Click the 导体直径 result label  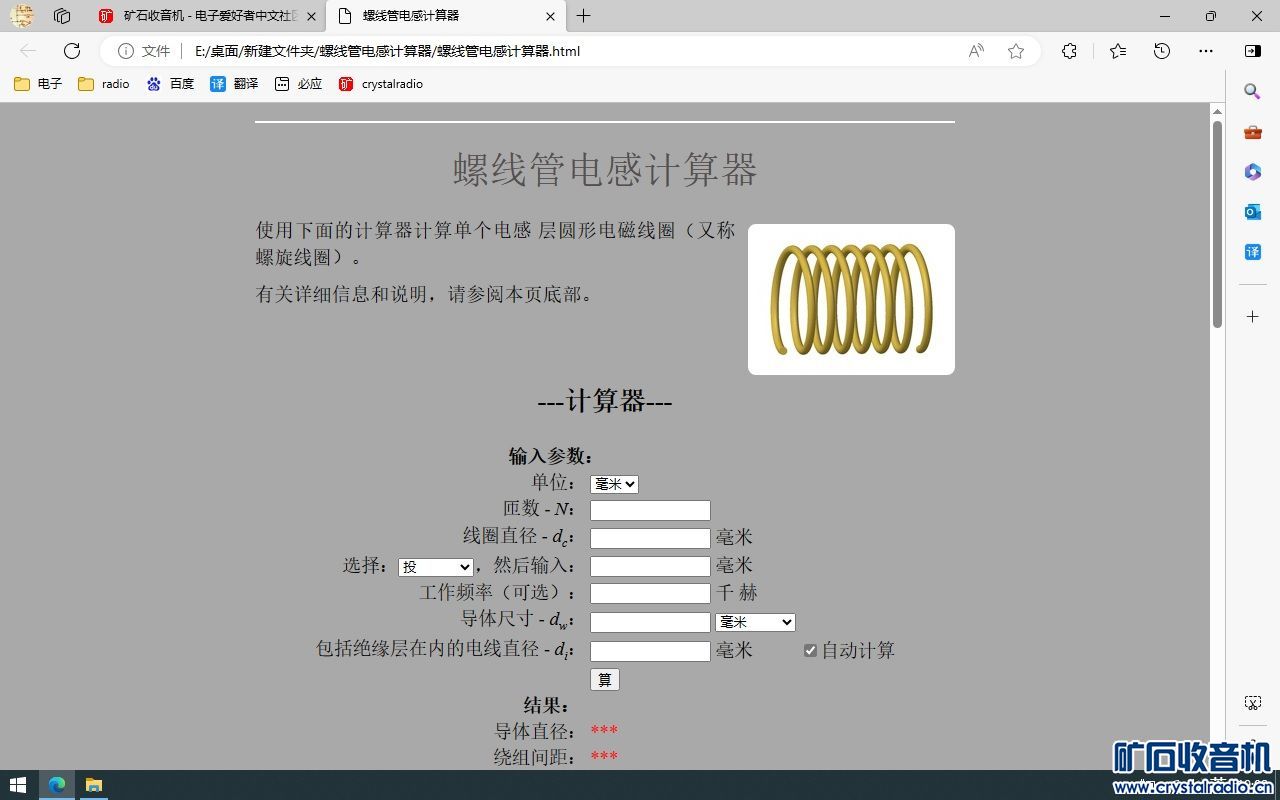pyautogui.click(x=536, y=731)
